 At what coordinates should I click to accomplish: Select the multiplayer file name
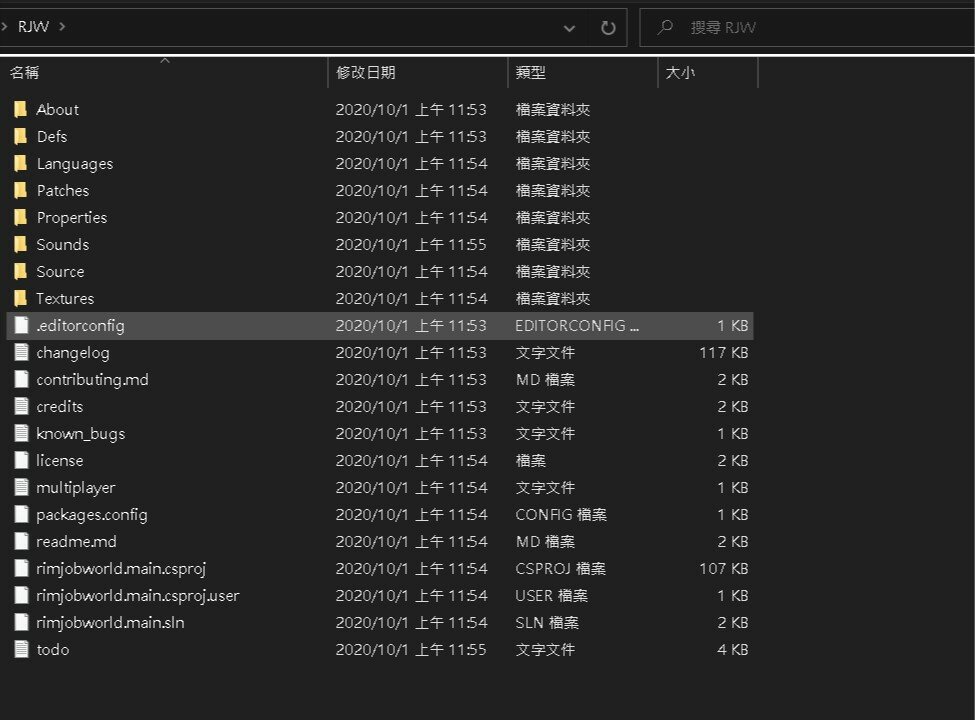75,488
